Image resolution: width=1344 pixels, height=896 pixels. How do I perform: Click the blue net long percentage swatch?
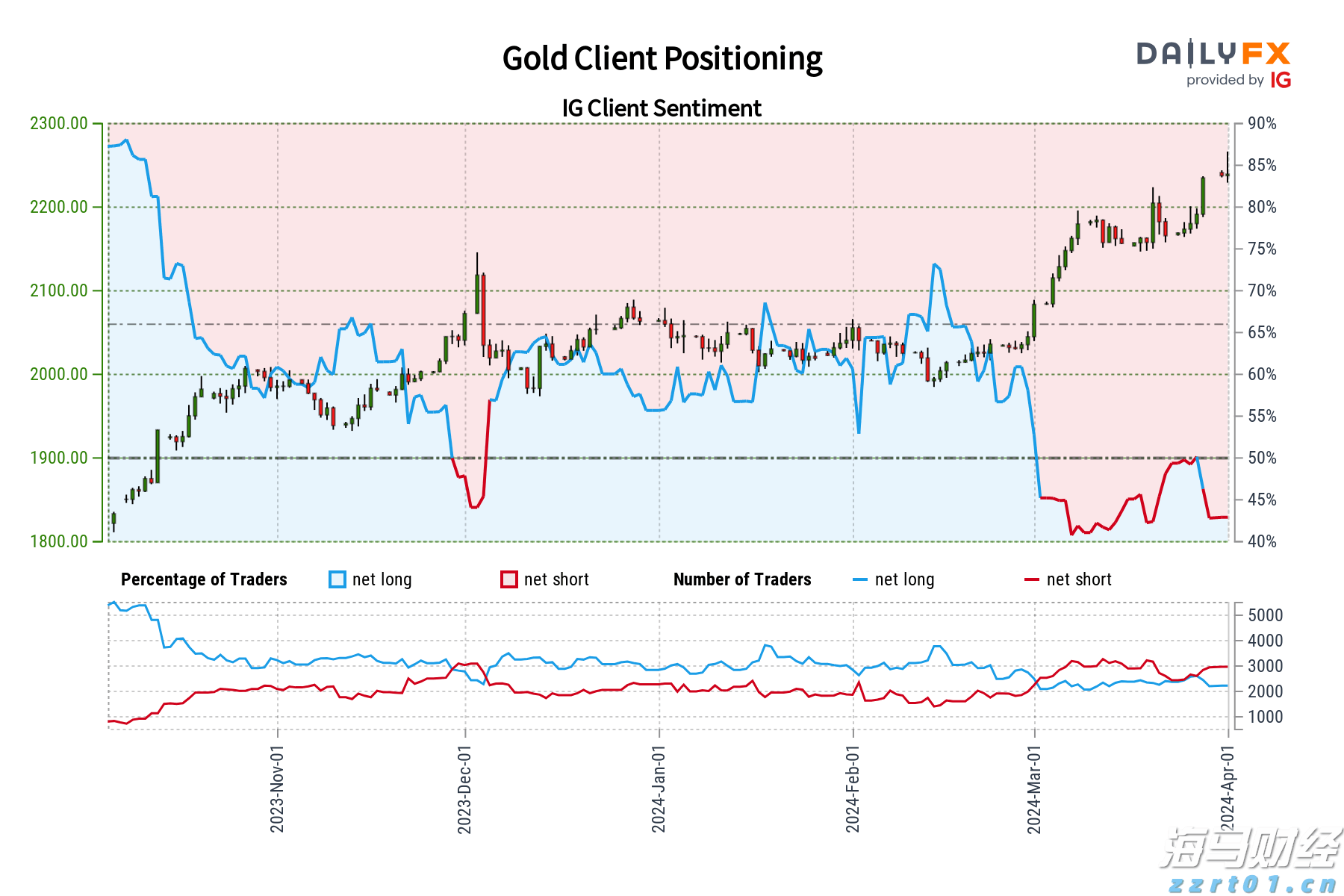click(x=337, y=579)
